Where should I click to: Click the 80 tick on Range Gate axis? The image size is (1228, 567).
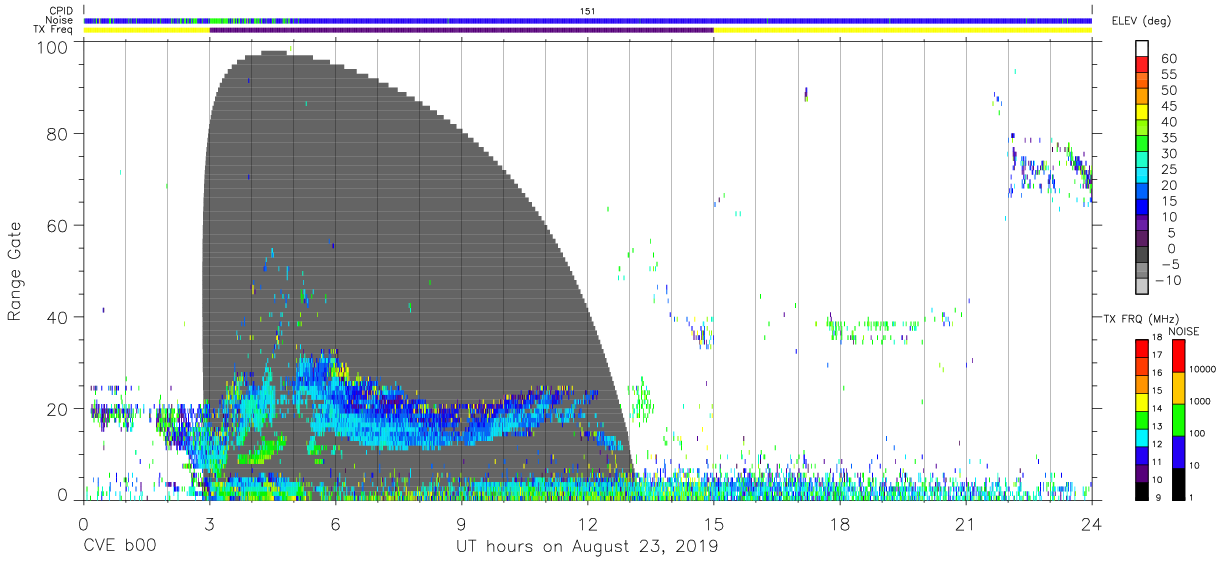click(x=56, y=133)
